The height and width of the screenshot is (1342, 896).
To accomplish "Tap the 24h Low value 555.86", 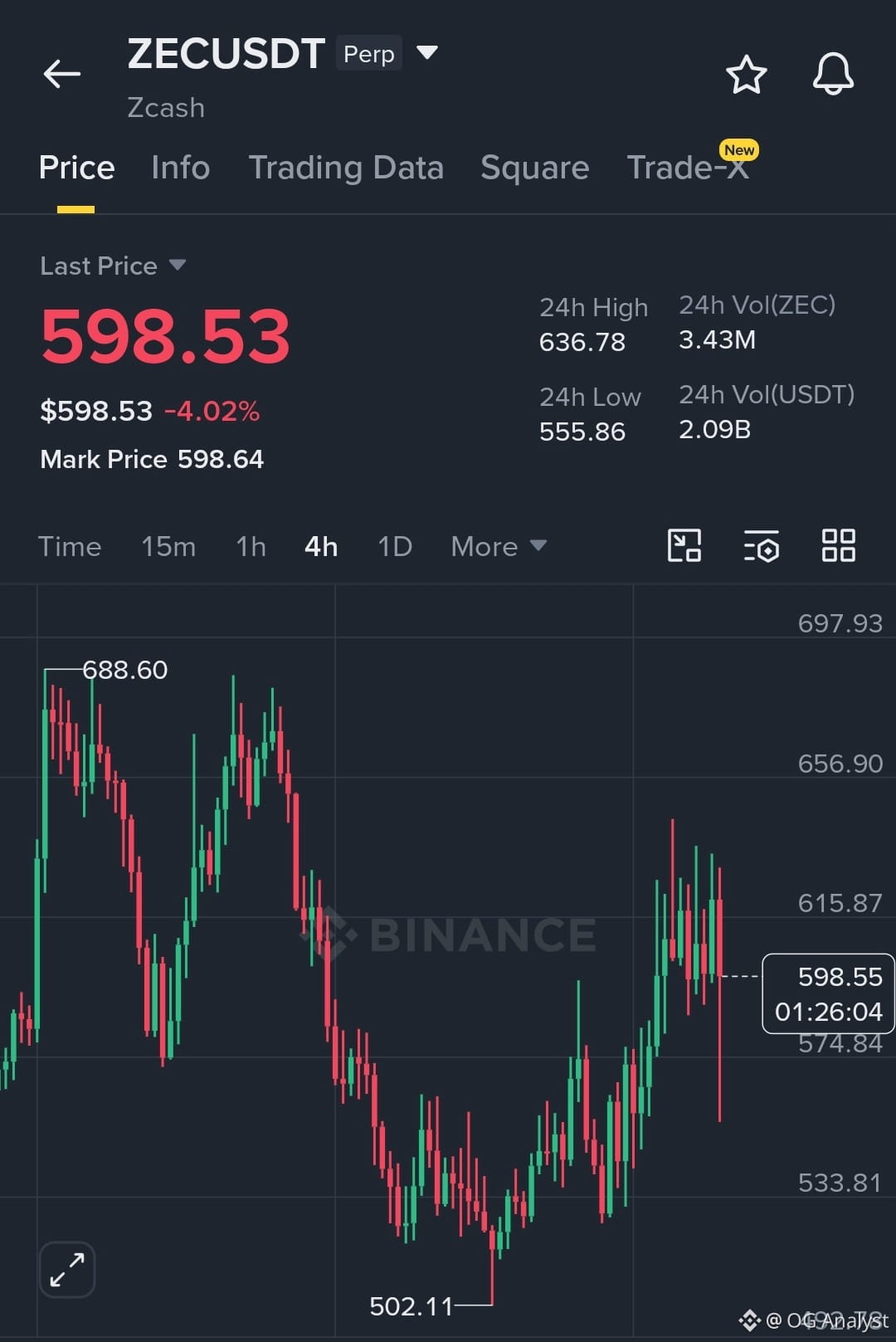I will [582, 432].
